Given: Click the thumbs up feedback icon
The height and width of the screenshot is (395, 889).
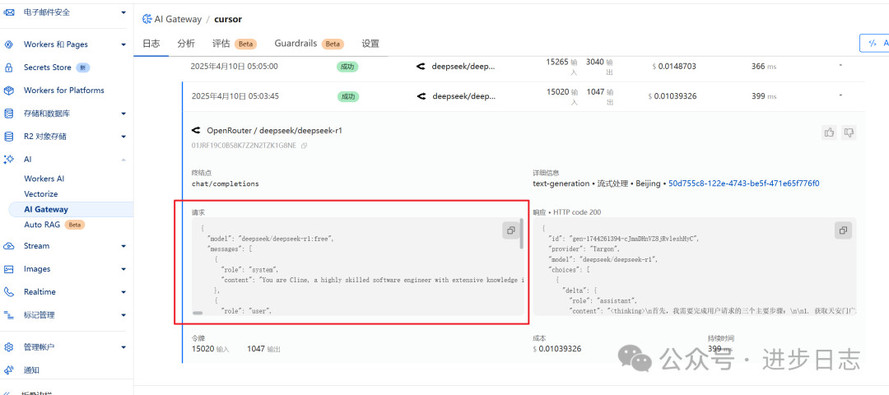Looking at the screenshot, I should (829, 133).
